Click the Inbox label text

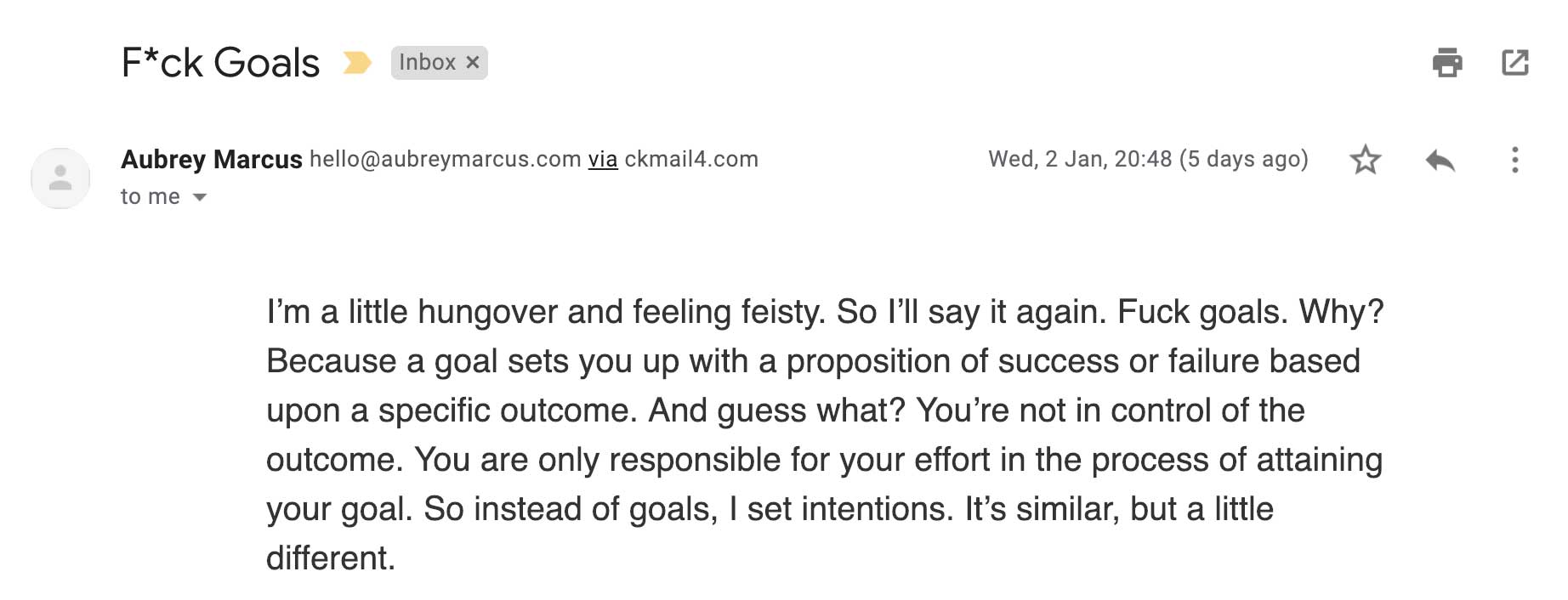(428, 62)
